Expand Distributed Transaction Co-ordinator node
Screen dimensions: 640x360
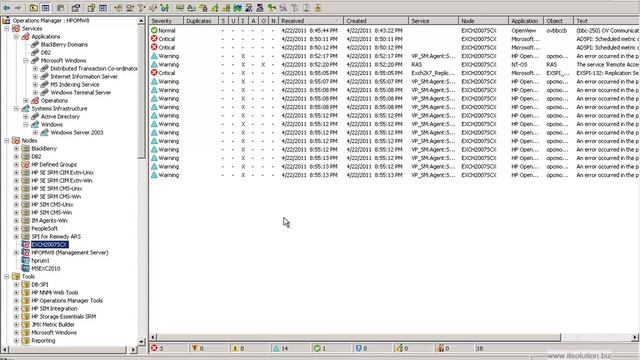click(x=35, y=69)
